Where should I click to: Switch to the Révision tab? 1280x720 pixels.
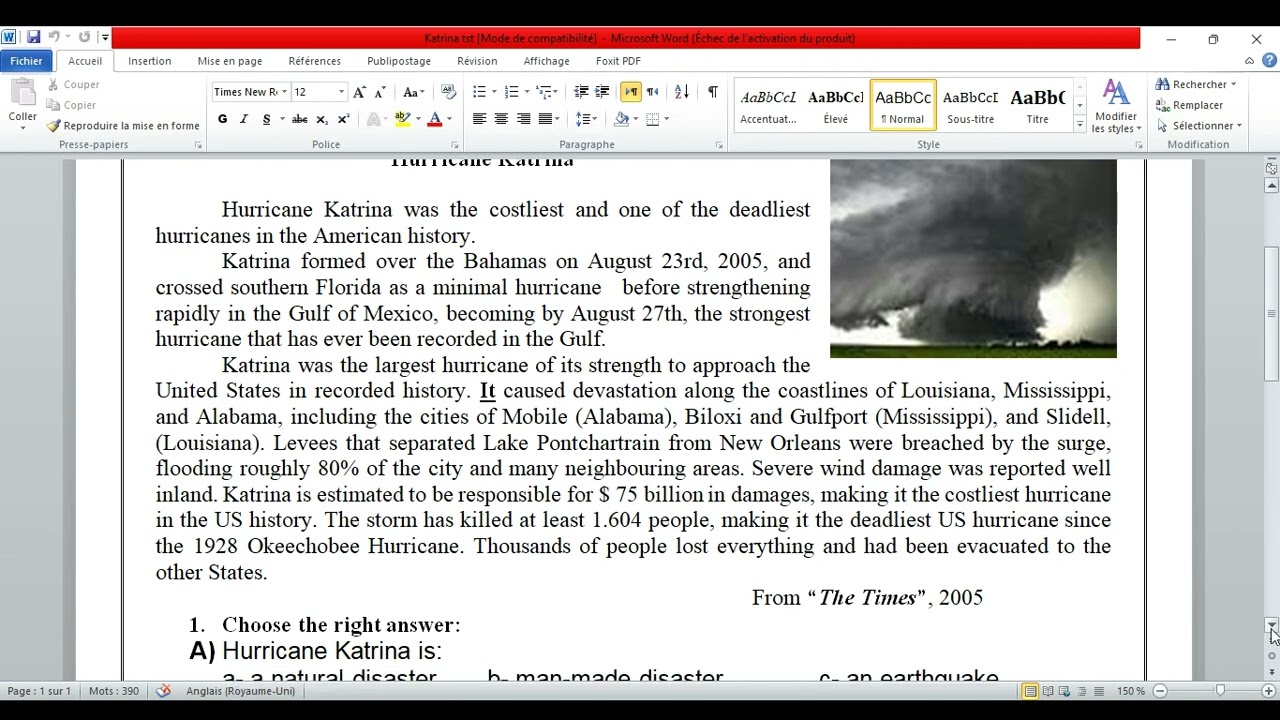pos(477,61)
